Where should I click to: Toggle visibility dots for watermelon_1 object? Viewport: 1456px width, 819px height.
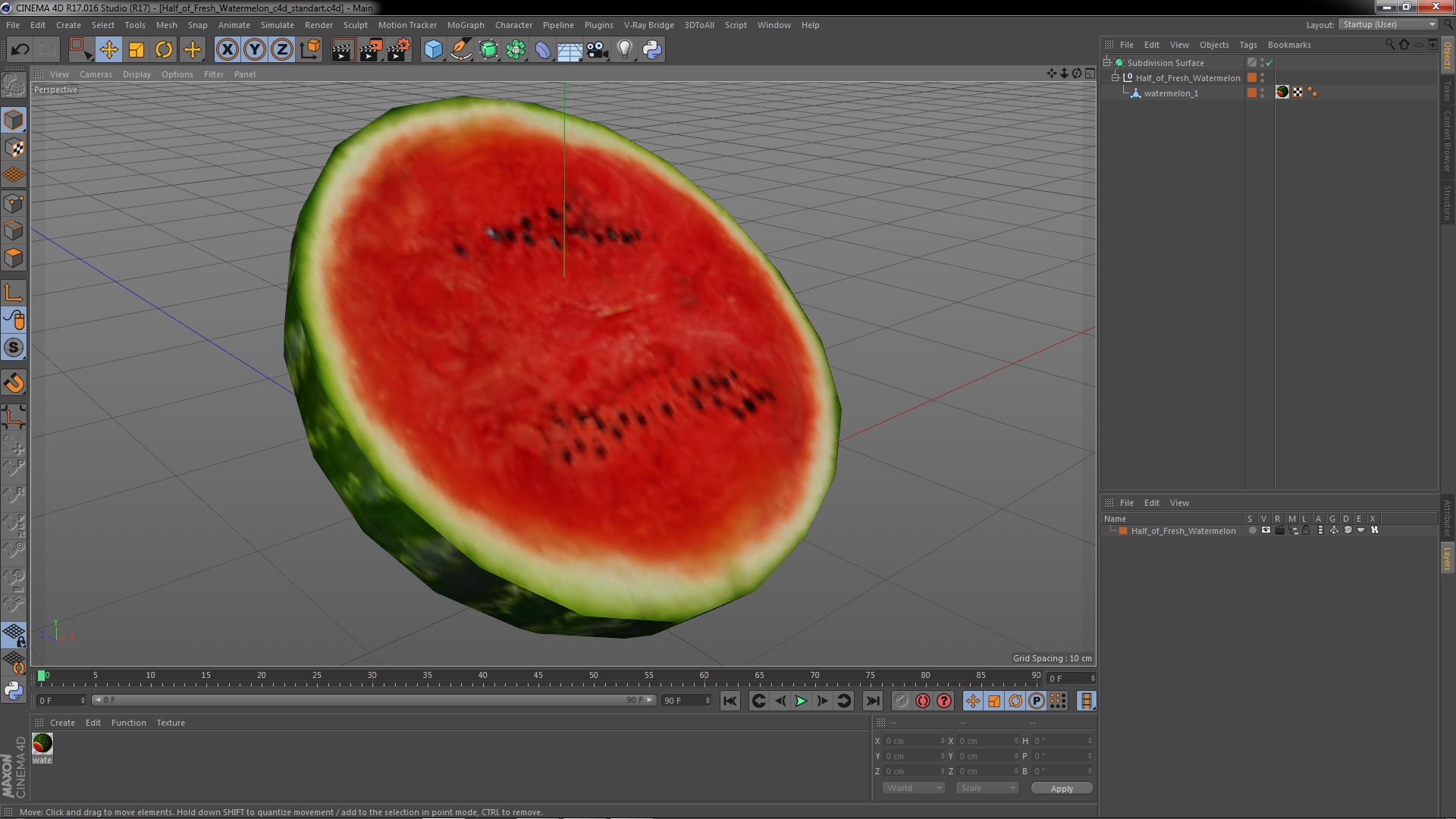[1262, 93]
